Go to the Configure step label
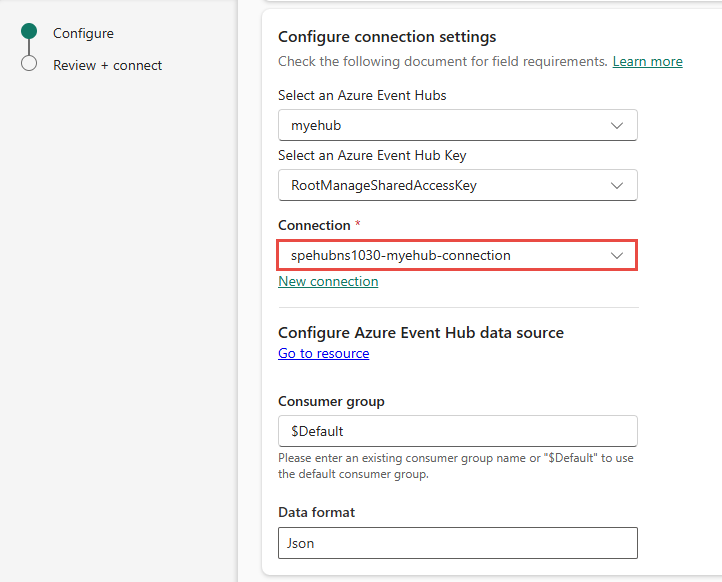 click(83, 33)
